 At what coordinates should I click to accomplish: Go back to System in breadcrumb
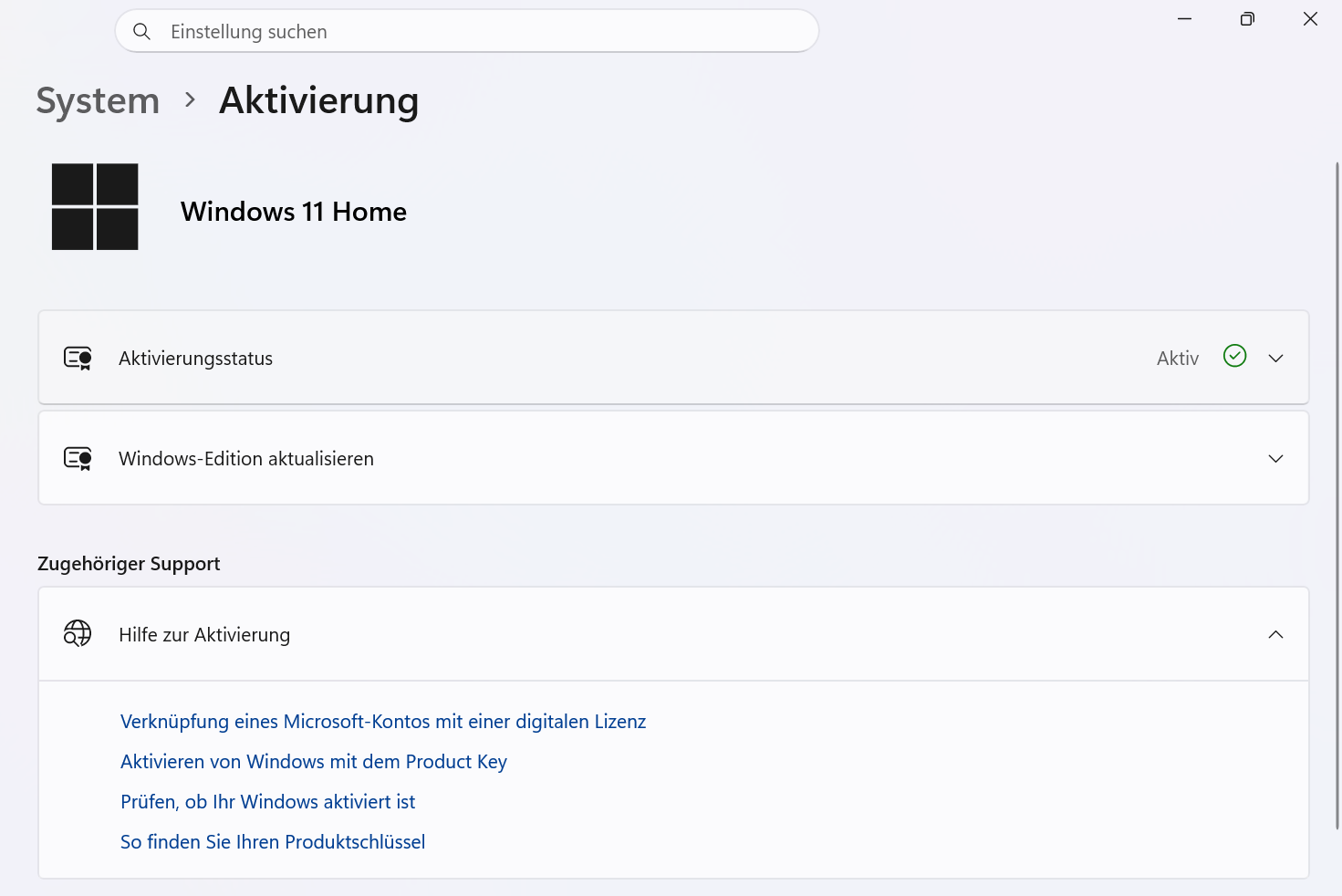(98, 101)
